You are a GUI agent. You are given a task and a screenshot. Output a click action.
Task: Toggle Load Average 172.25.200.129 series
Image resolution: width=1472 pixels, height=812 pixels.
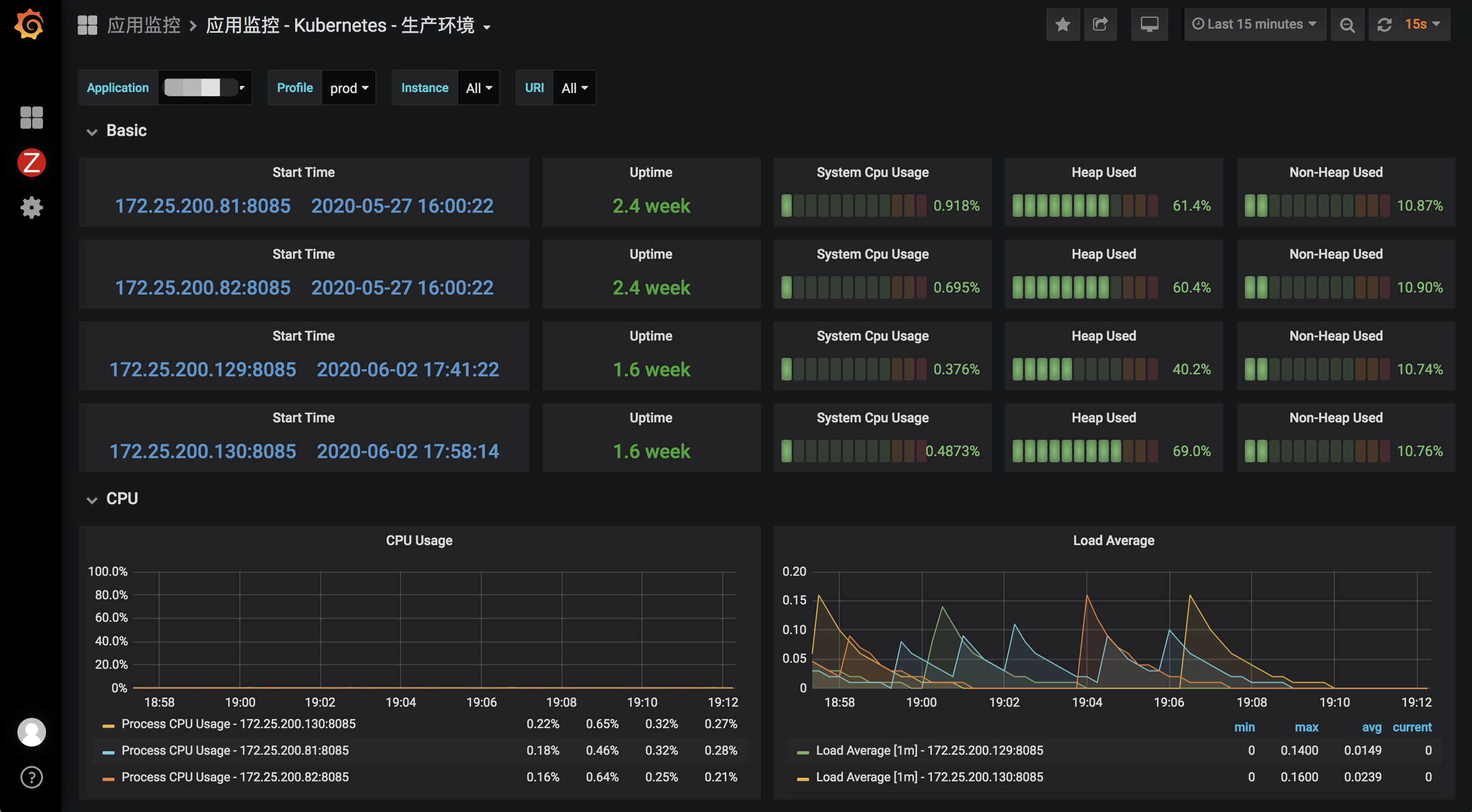pos(929,750)
